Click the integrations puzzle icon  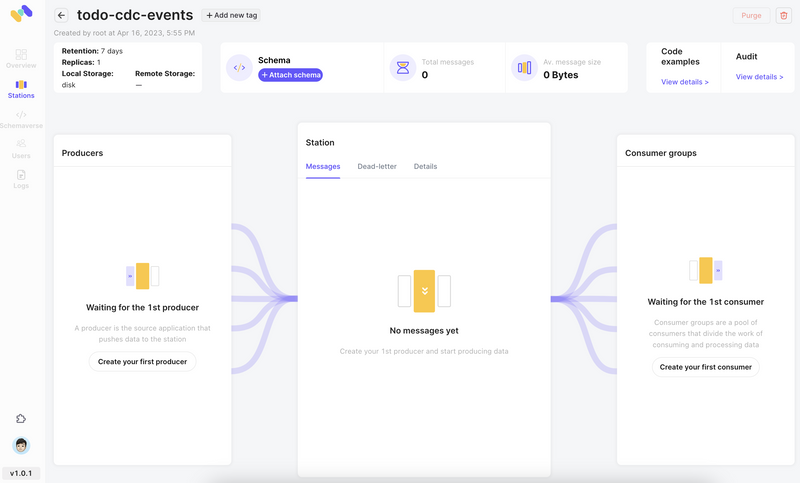click(21, 419)
